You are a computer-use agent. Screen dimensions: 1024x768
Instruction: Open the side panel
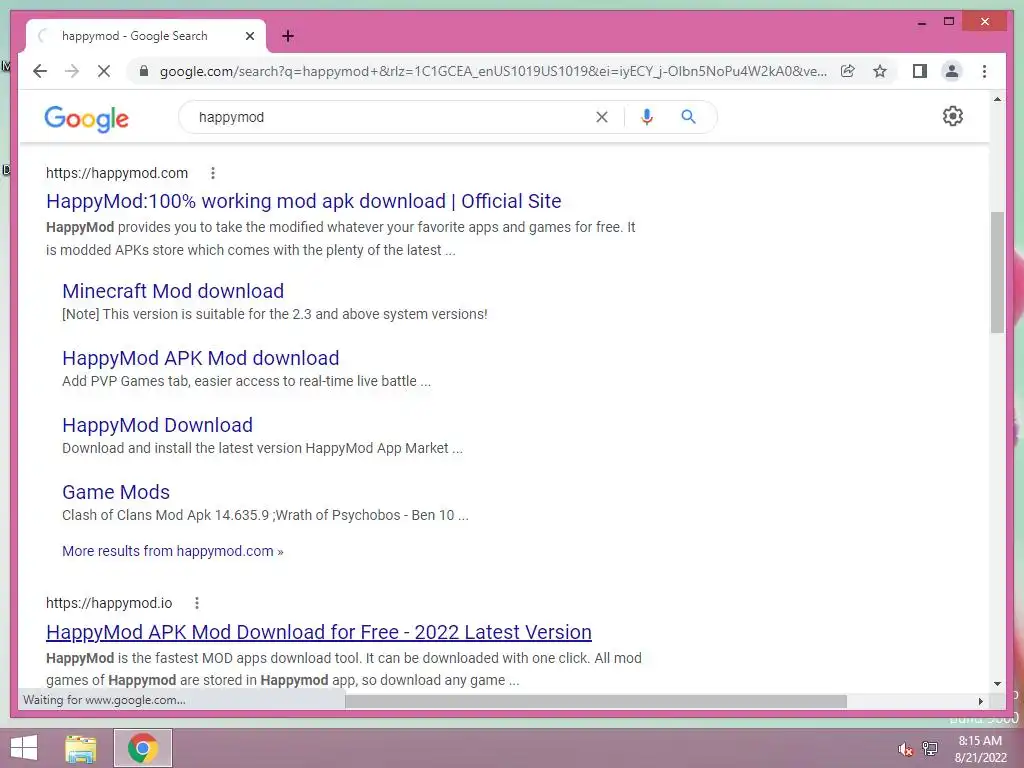click(x=920, y=71)
